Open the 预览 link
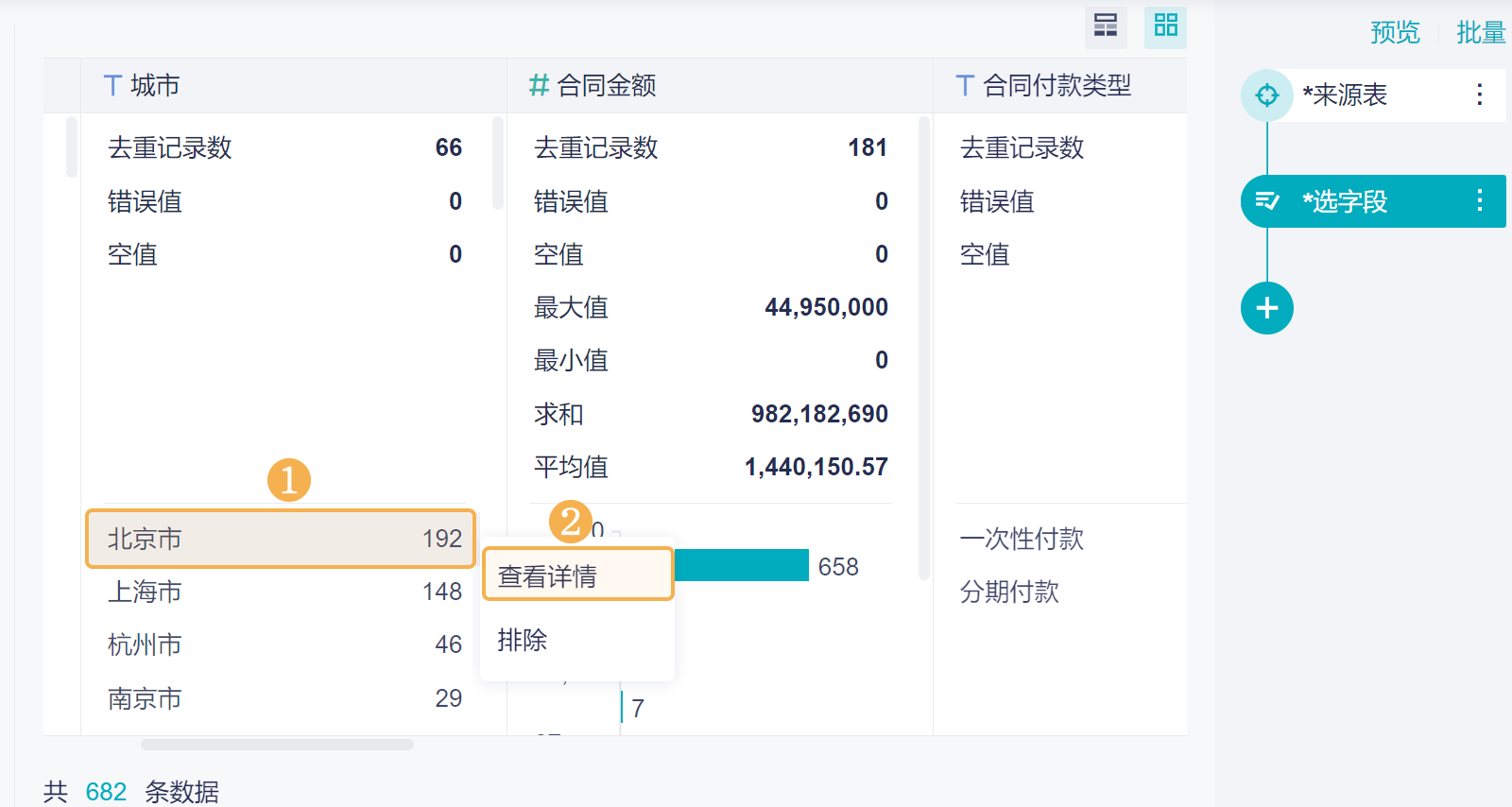This screenshot has width=1512, height=807. point(1395,33)
